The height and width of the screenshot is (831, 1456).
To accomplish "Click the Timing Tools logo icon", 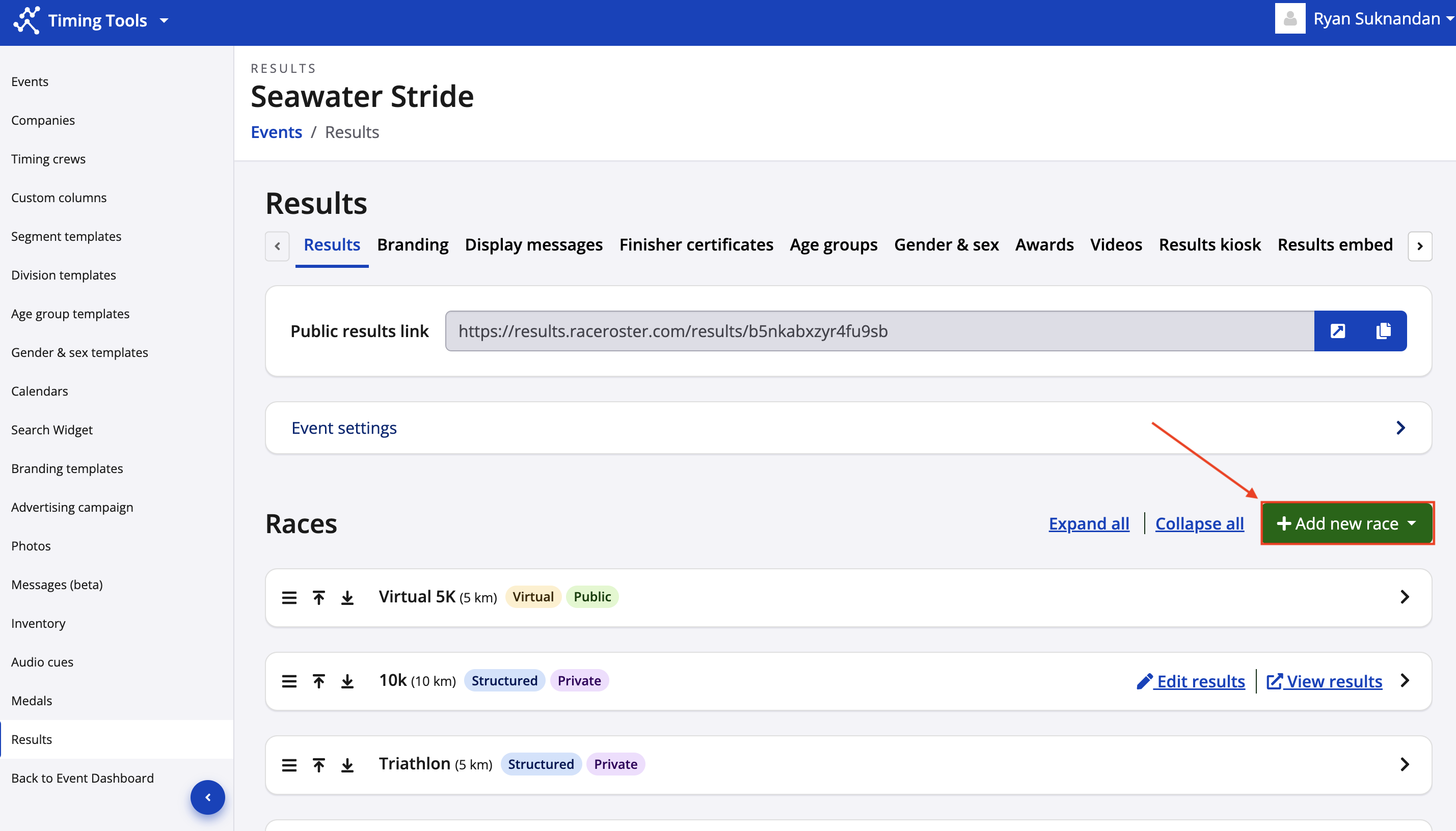I will click(27, 20).
